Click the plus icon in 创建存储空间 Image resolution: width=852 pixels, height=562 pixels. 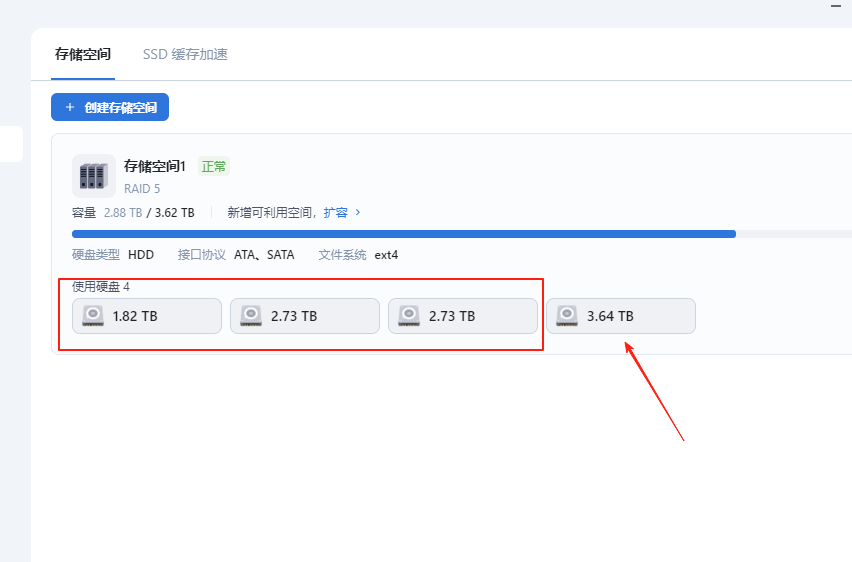point(70,107)
